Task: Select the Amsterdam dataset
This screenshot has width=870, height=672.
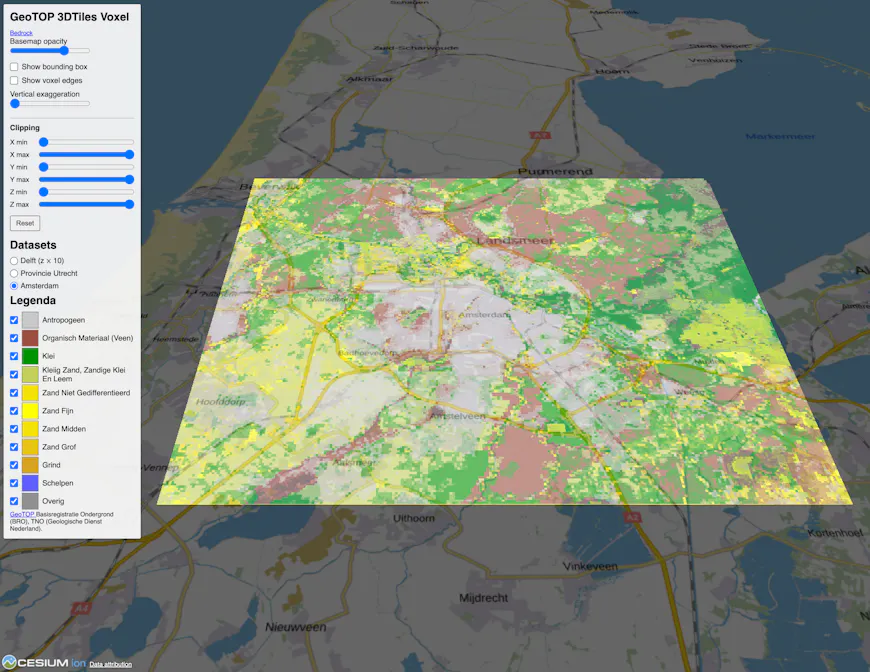Action: click(x=12, y=286)
